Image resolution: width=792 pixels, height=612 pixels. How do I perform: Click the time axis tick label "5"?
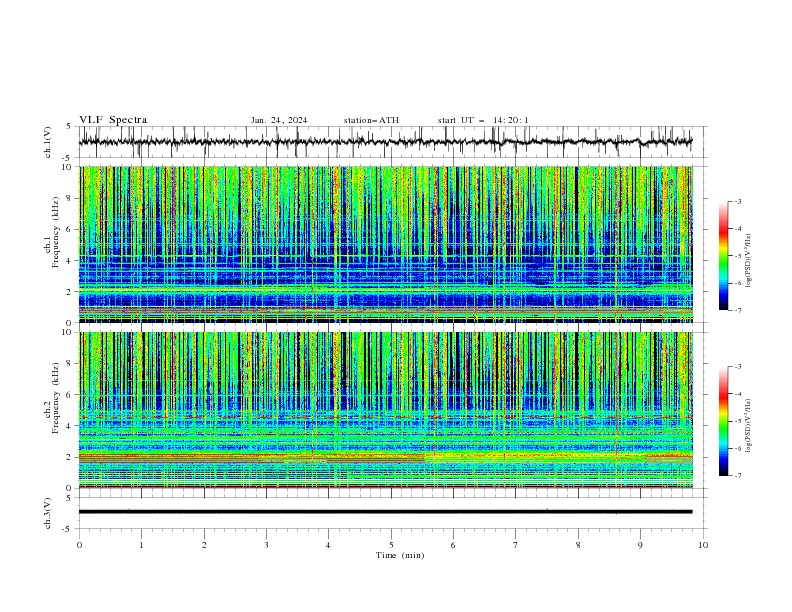pos(391,545)
